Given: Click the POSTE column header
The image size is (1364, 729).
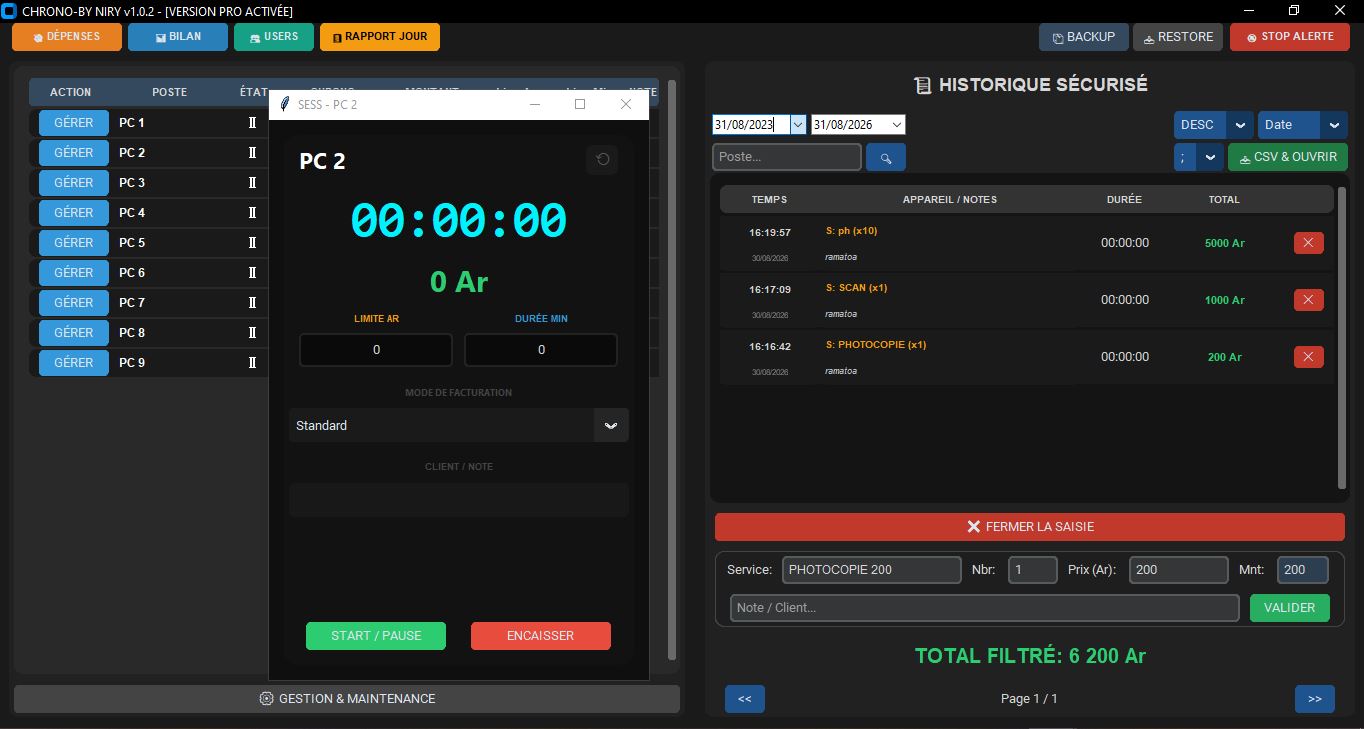Looking at the screenshot, I should (170, 92).
